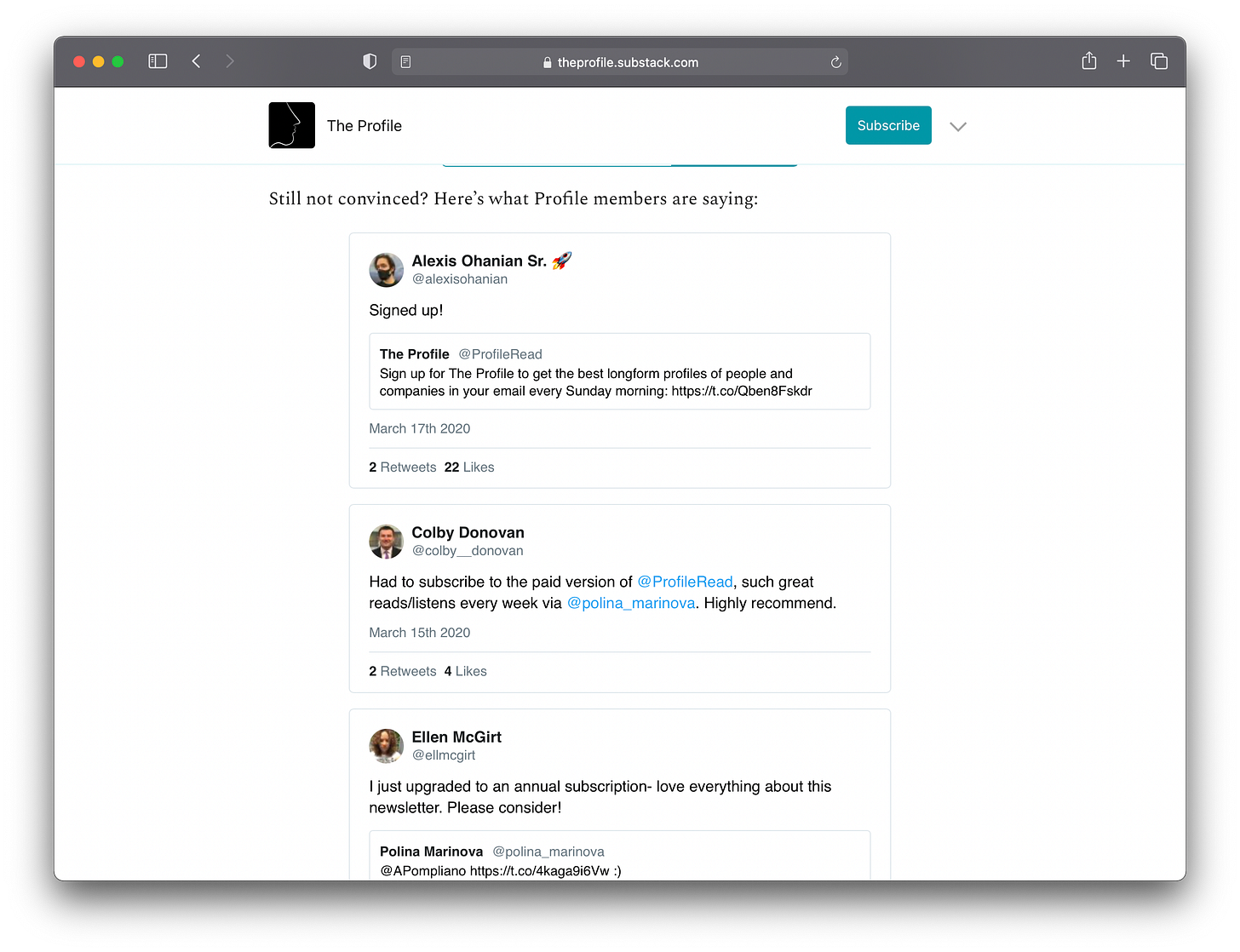Click the forward navigation arrow
Screen dimensions: 1240x952
pyautogui.click(x=230, y=60)
